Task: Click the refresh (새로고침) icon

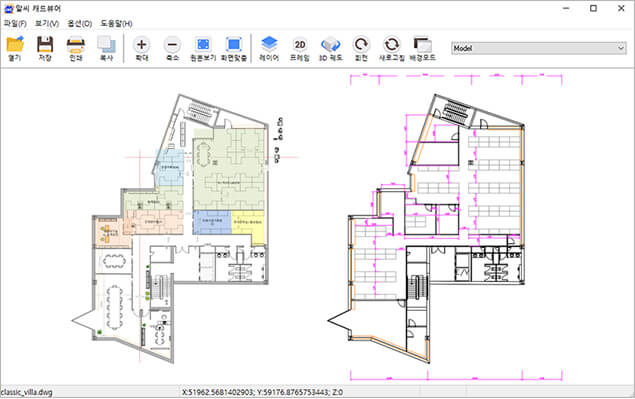Action: tap(392, 45)
